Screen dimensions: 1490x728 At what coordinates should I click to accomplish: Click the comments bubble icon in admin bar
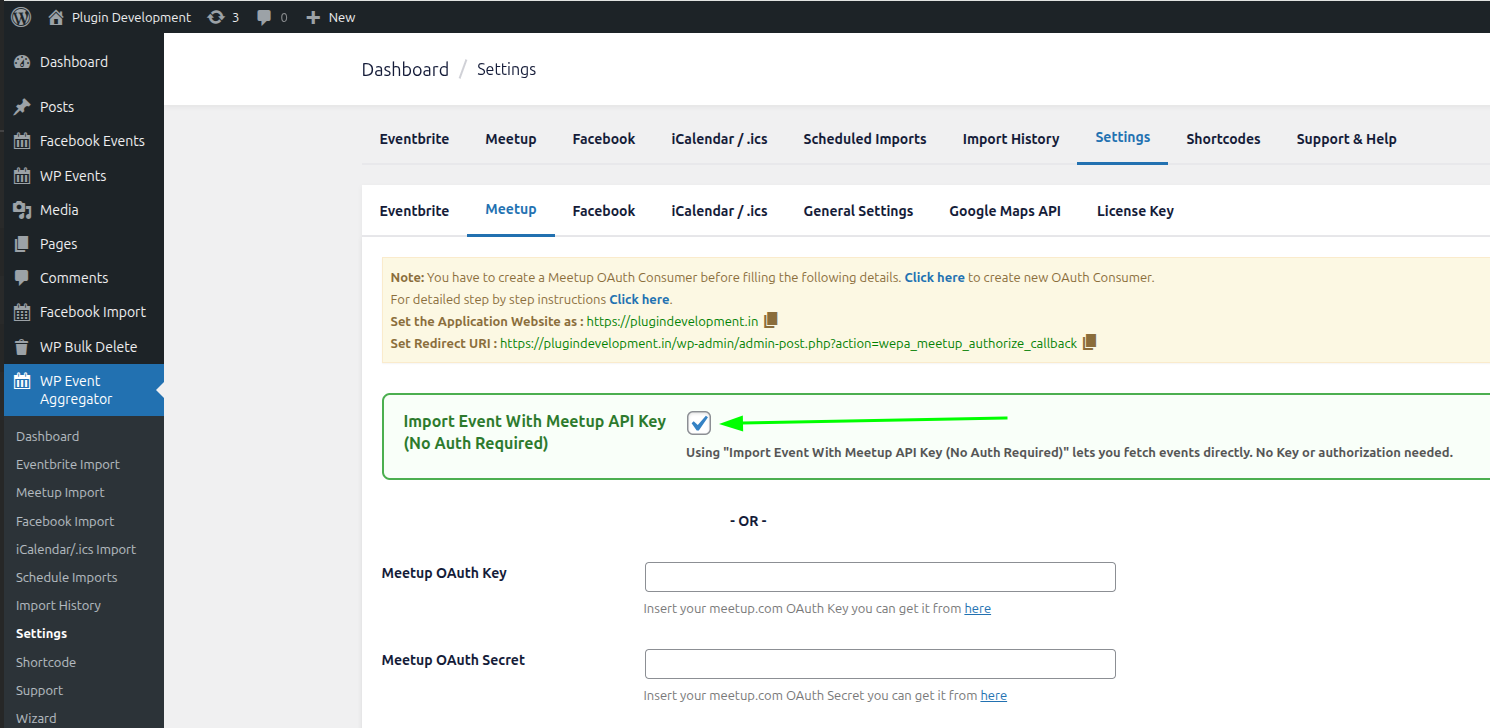263,16
